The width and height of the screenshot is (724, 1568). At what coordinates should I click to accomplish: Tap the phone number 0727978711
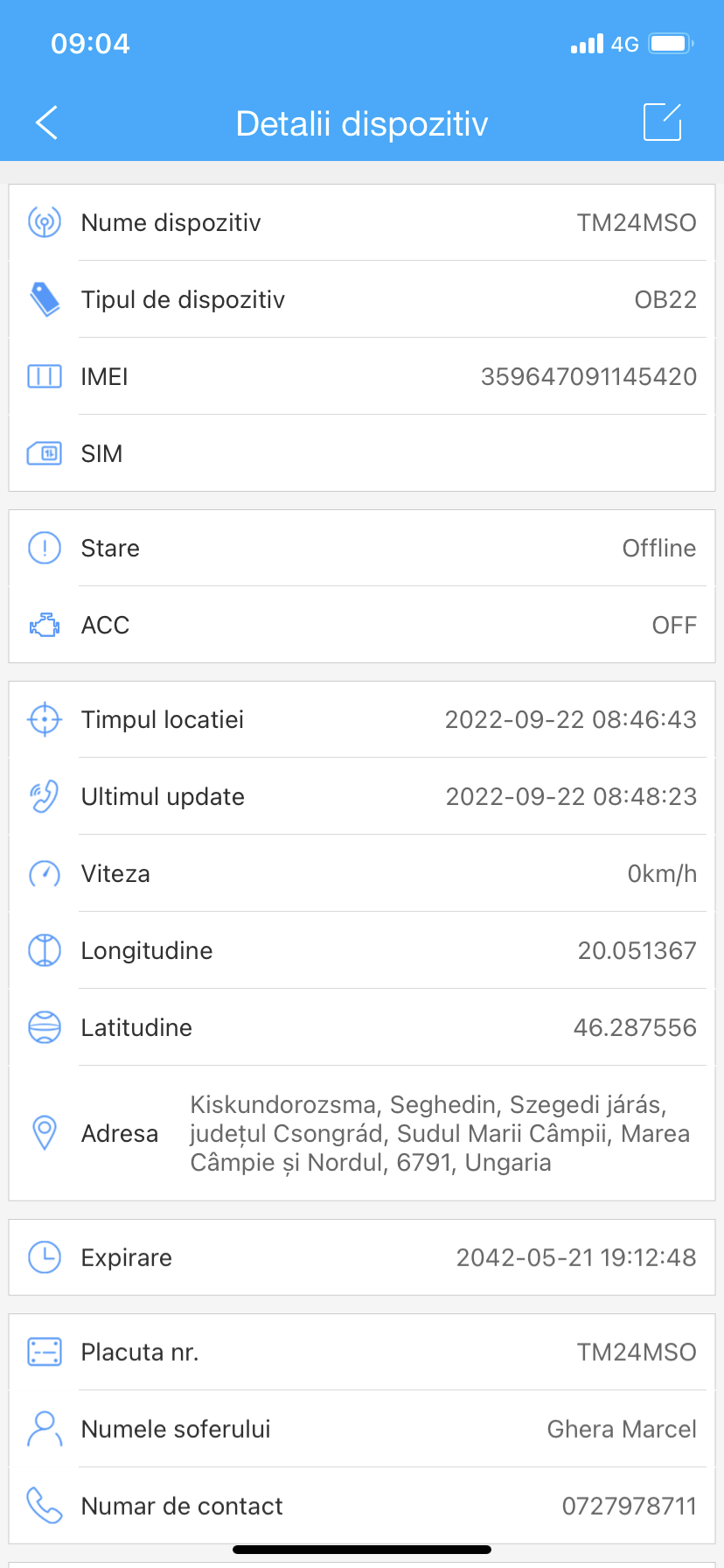click(x=629, y=1506)
